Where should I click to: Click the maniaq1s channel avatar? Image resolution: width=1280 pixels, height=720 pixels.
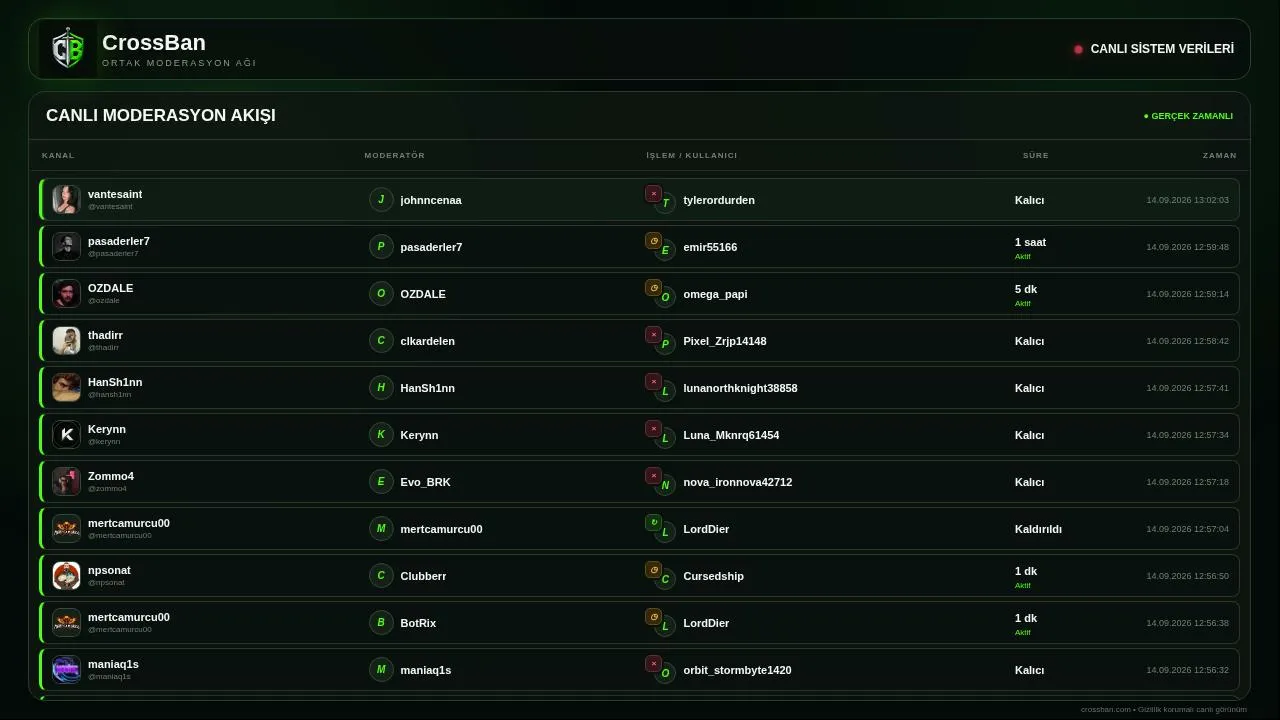click(x=67, y=670)
